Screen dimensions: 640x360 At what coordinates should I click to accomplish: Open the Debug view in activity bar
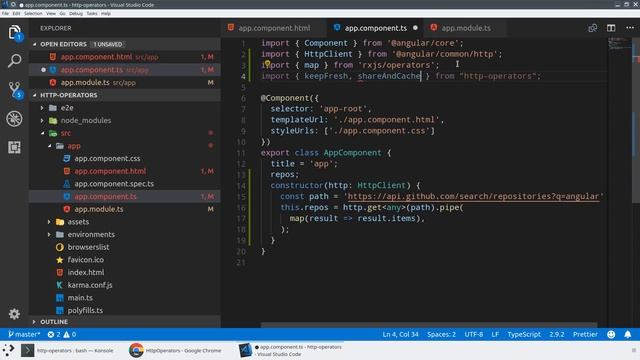pyautogui.click(x=14, y=119)
